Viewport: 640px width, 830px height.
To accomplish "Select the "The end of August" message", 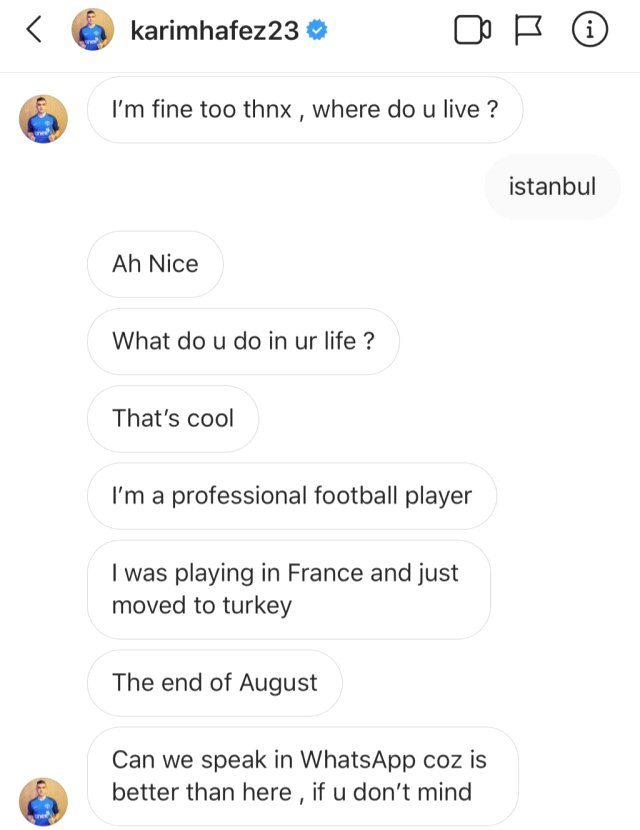I will (214, 683).
